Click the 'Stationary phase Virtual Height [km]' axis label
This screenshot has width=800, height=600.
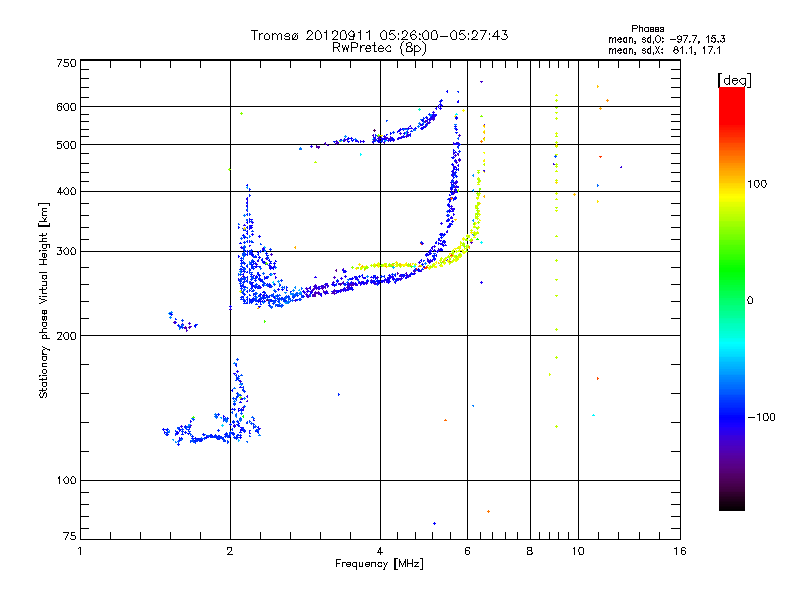point(43,301)
